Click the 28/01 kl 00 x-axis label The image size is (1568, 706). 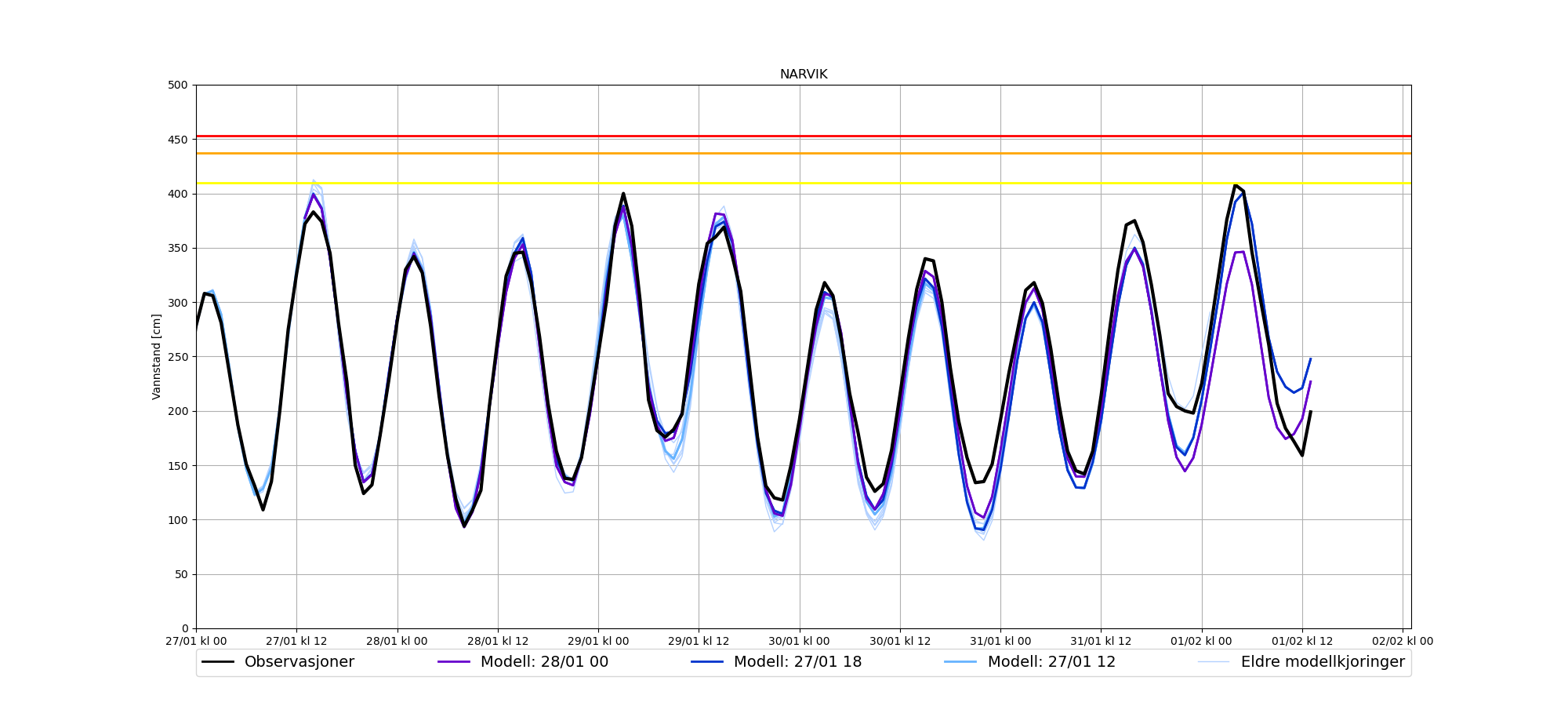[x=397, y=641]
